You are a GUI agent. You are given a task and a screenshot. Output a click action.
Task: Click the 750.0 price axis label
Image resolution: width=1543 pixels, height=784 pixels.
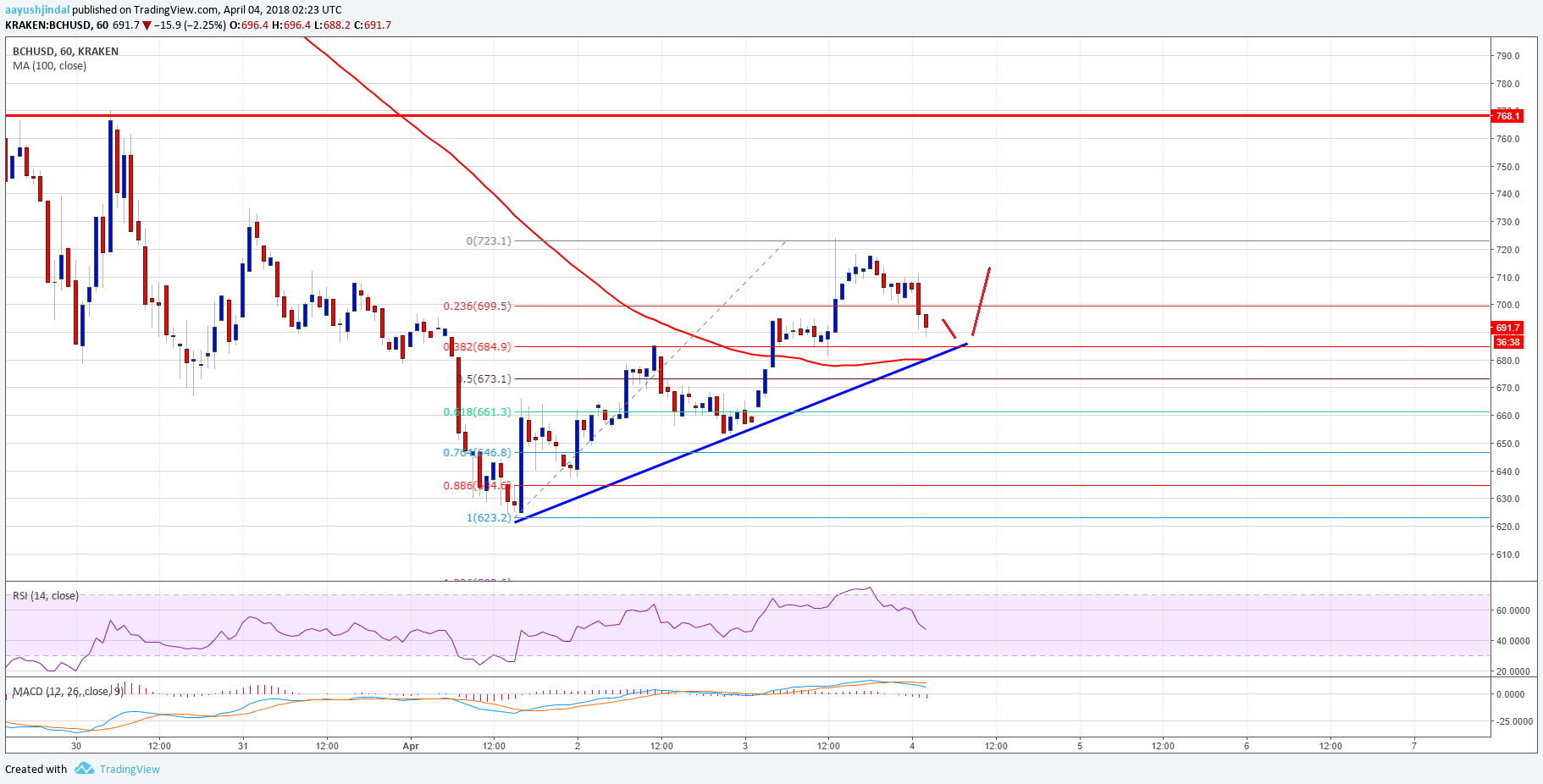coord(1508,167)
